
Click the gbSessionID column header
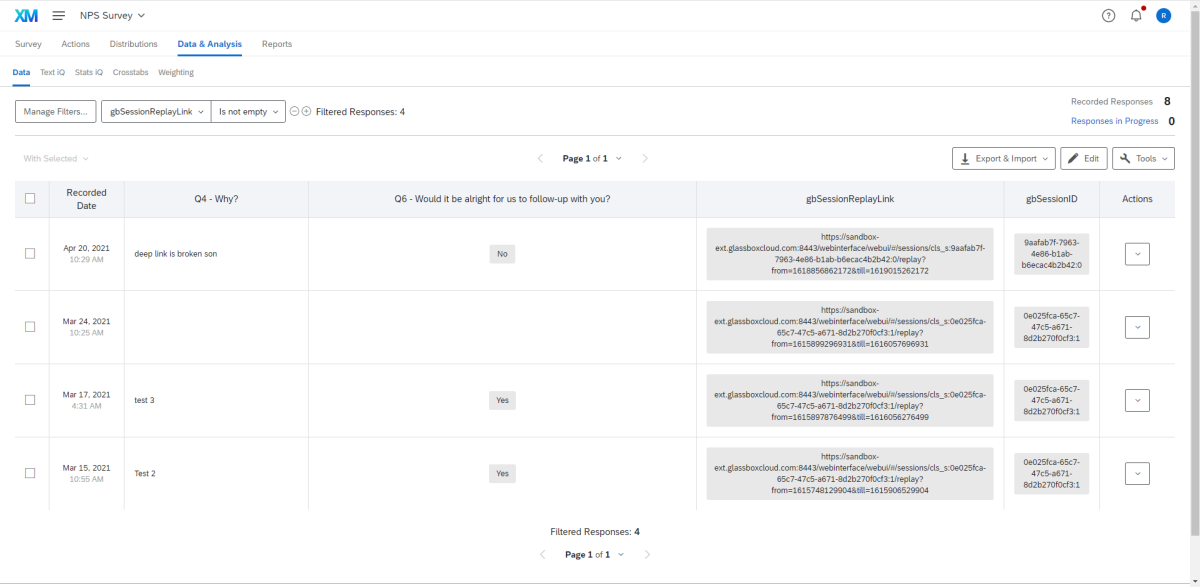click(x=1052, y=199)
